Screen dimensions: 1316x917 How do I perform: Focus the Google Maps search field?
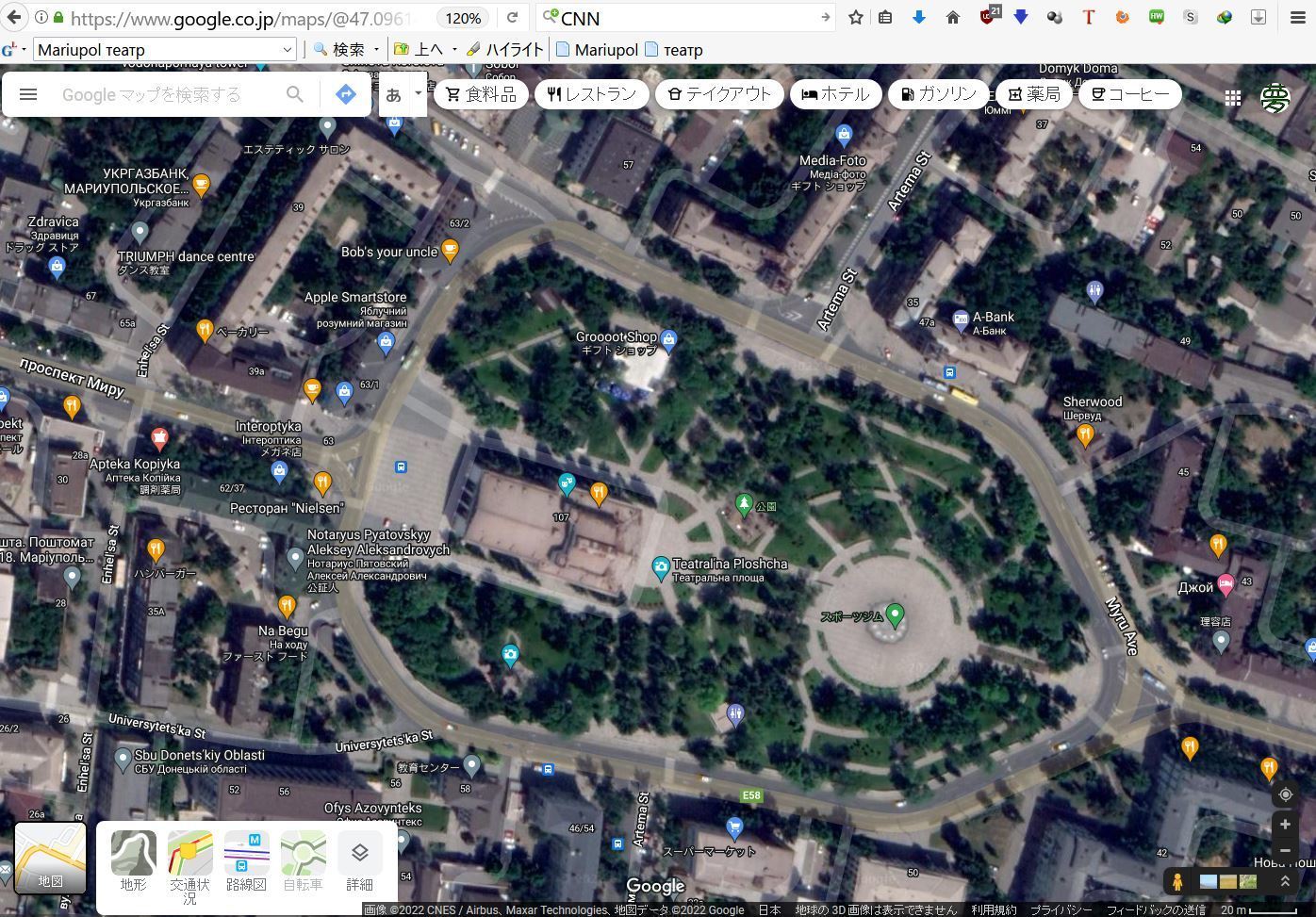click(168, 94)
